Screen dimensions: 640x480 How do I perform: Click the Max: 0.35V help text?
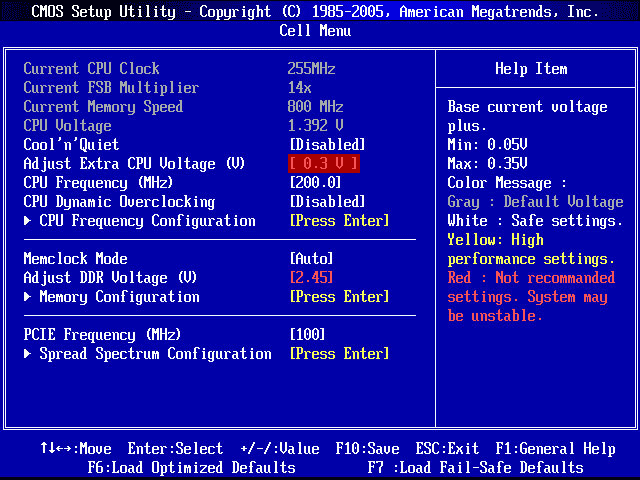487,164
